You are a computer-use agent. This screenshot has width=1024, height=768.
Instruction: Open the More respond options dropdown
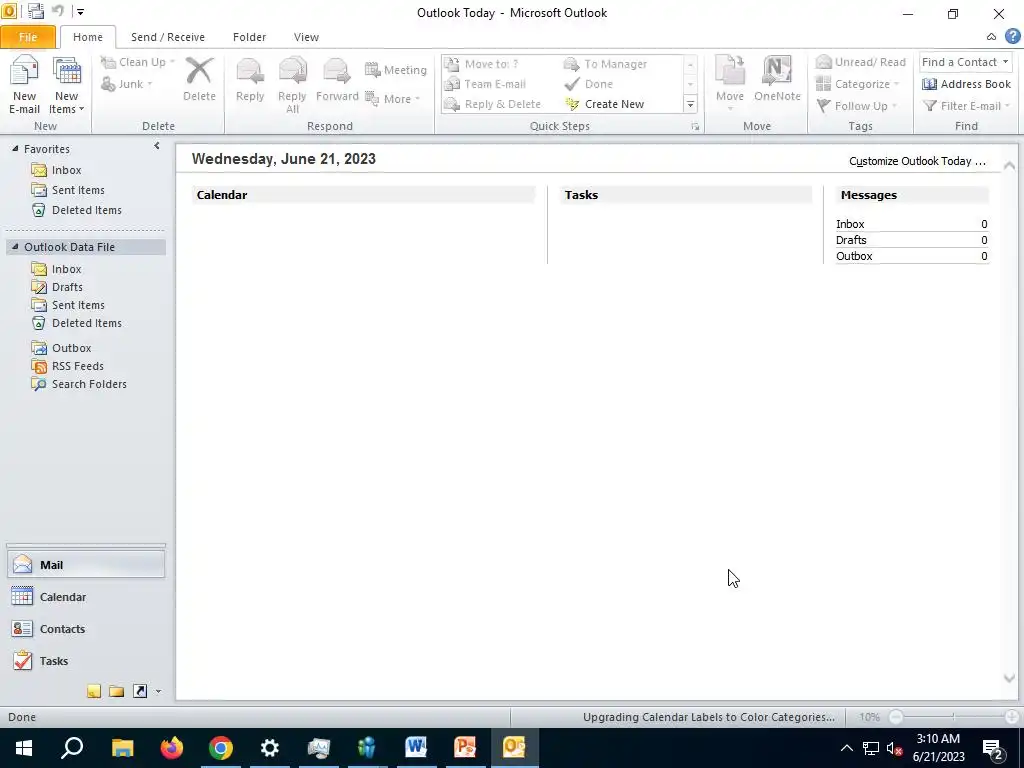392,99
